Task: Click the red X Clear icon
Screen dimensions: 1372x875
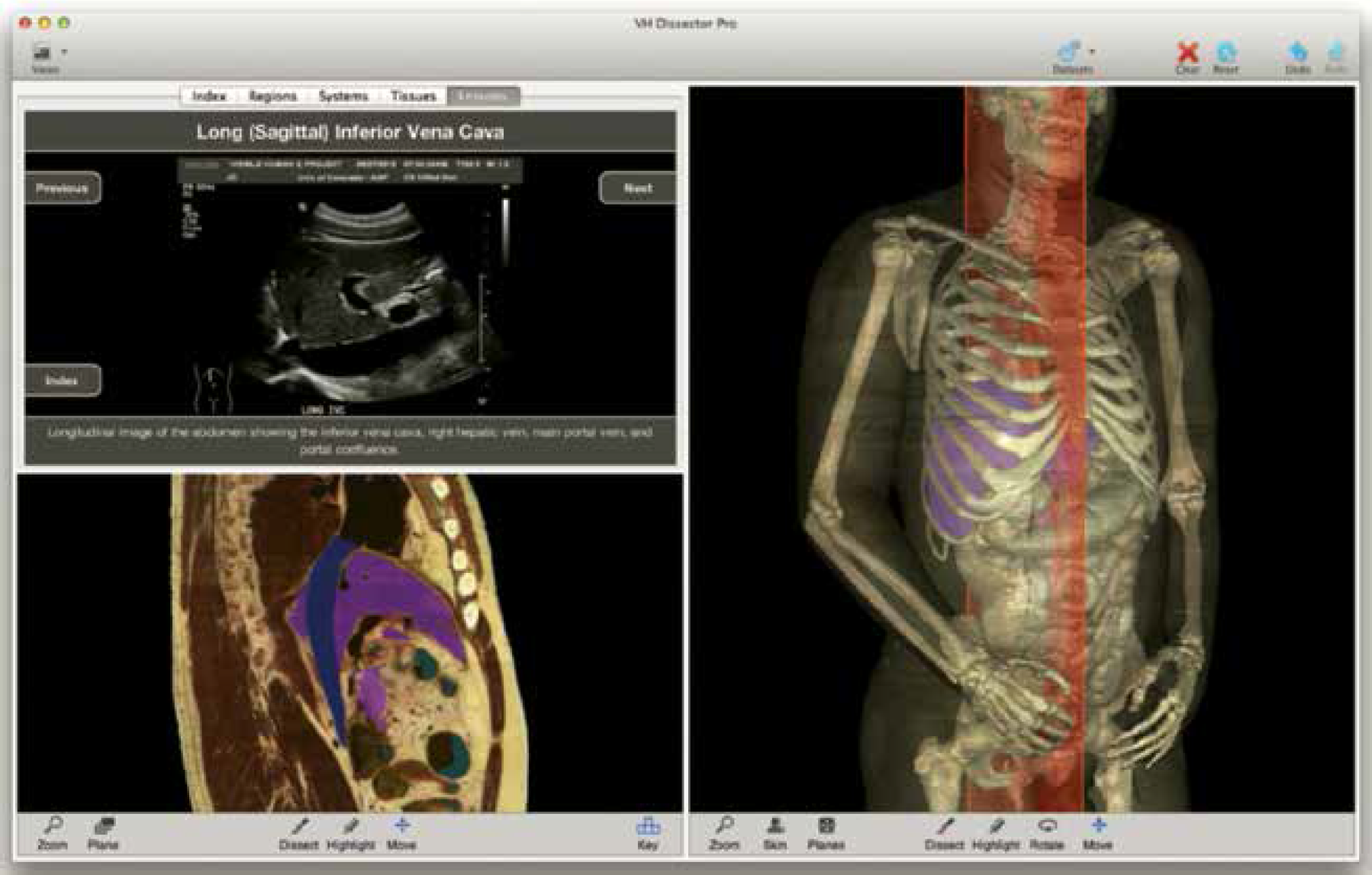Action: click(x=1187, y=56)
